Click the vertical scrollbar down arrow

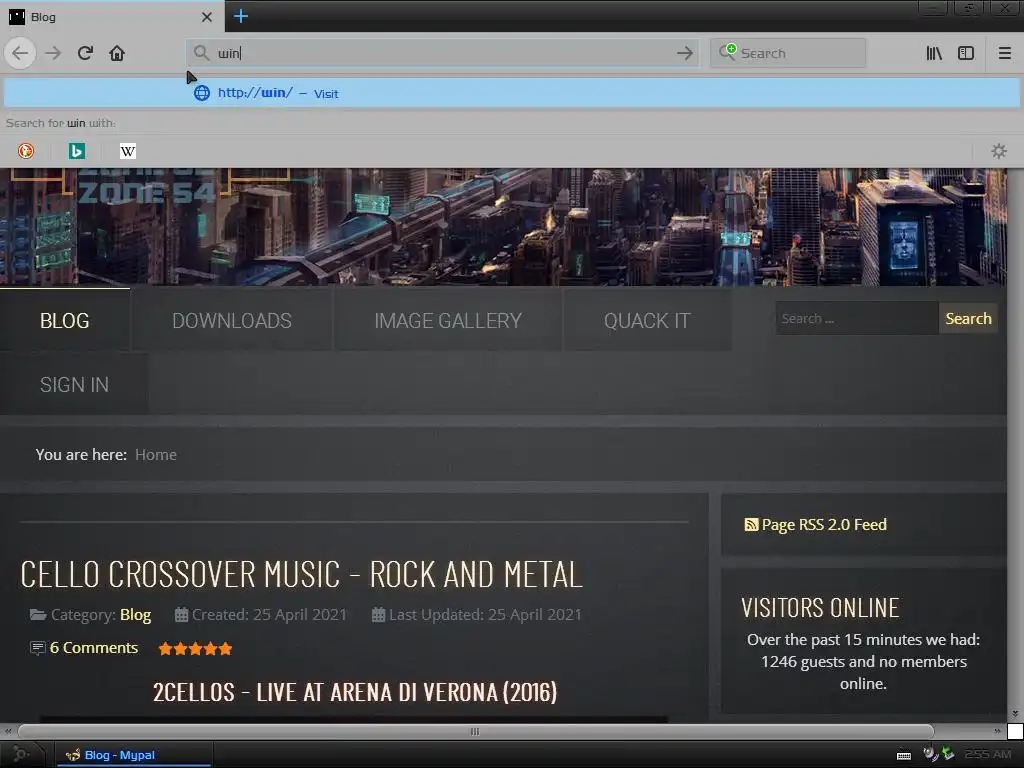tap(1015, 714)
